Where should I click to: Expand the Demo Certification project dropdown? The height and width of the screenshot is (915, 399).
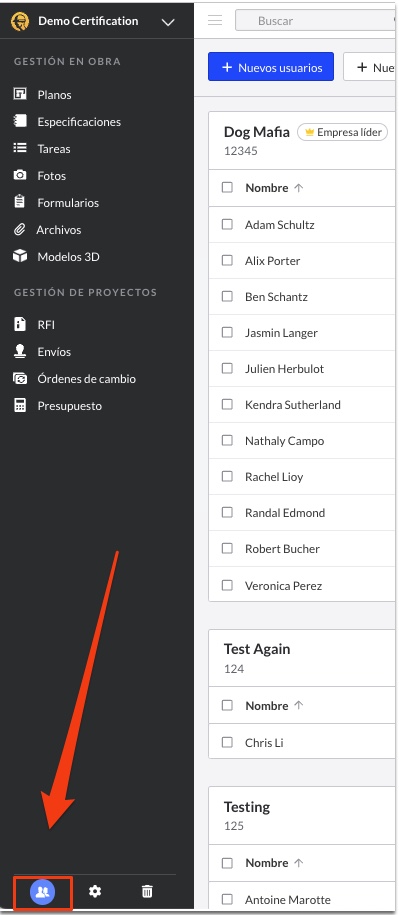coord(168,22)
